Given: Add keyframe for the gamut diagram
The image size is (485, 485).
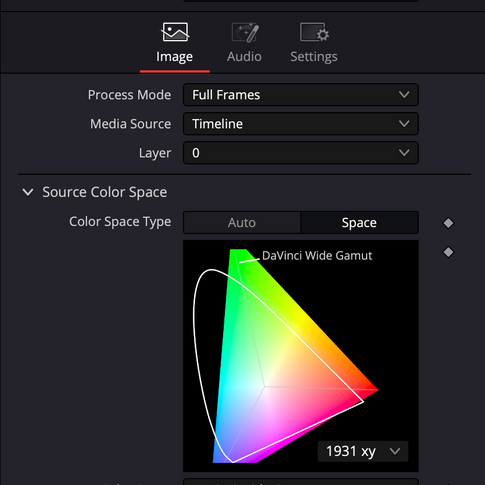Looking at the screenshot, I should click(448, 252).
